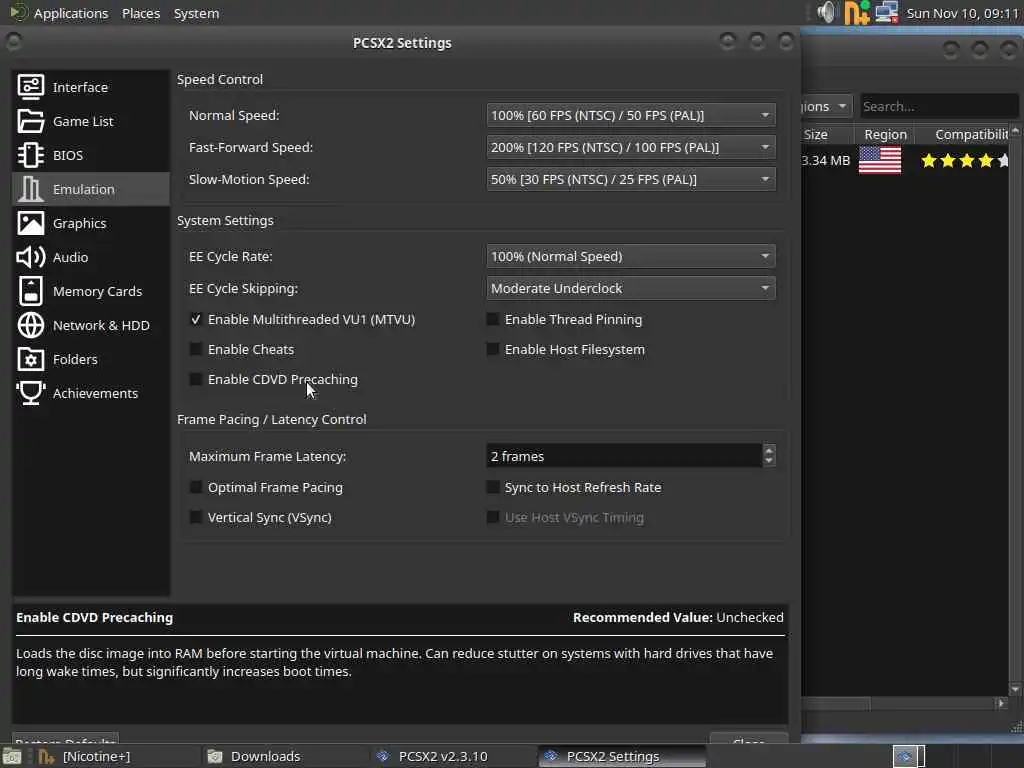Image resolution: width=1024 pixels, height=768 pixels.
Task: Check Enable Host Filesystem
Action: tap(492, 349)
